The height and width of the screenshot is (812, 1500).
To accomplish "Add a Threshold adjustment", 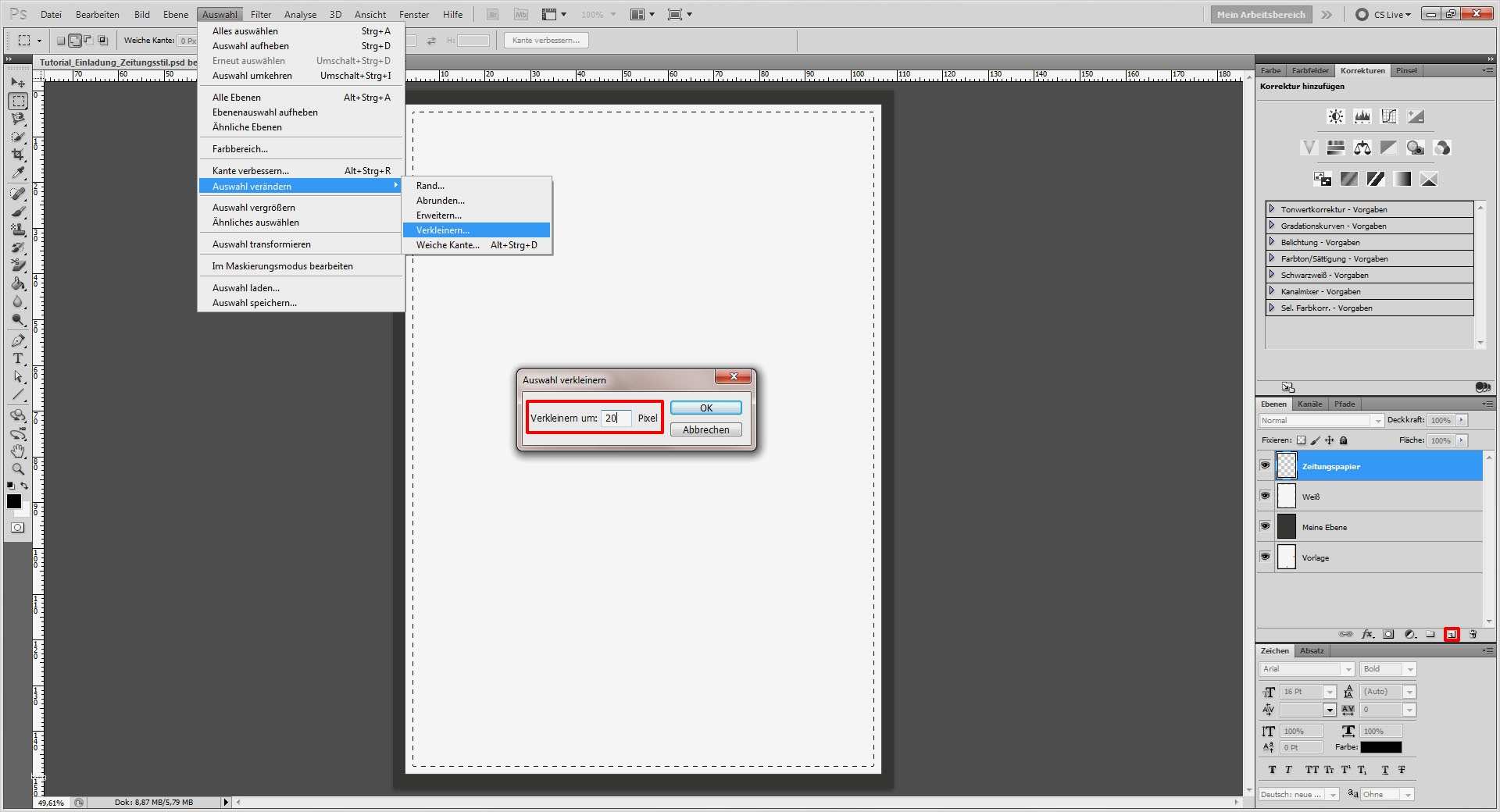I will coord(1376,179).
